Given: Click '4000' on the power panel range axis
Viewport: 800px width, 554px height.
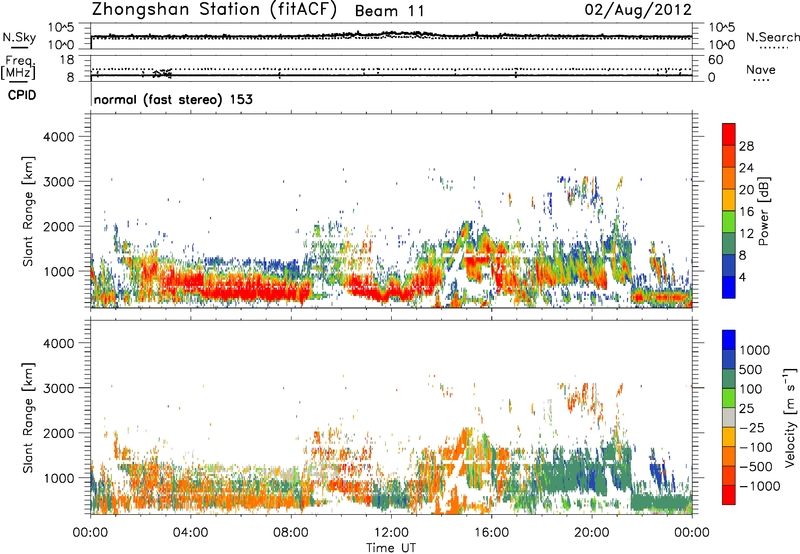Looking at the screenshot, I should [x=59, y=137].
